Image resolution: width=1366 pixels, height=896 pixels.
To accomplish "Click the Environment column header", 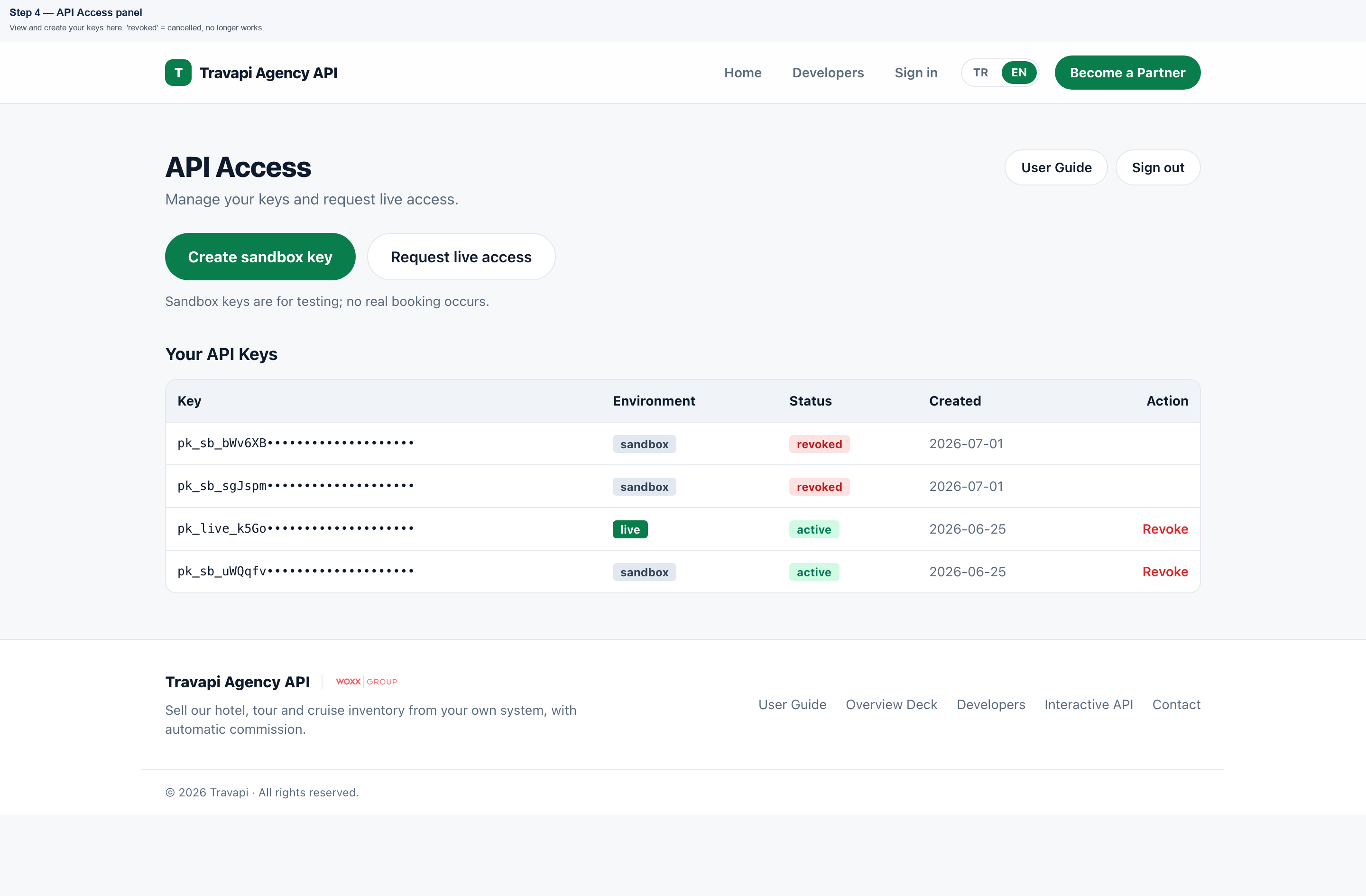I will [x=654, y=401].
